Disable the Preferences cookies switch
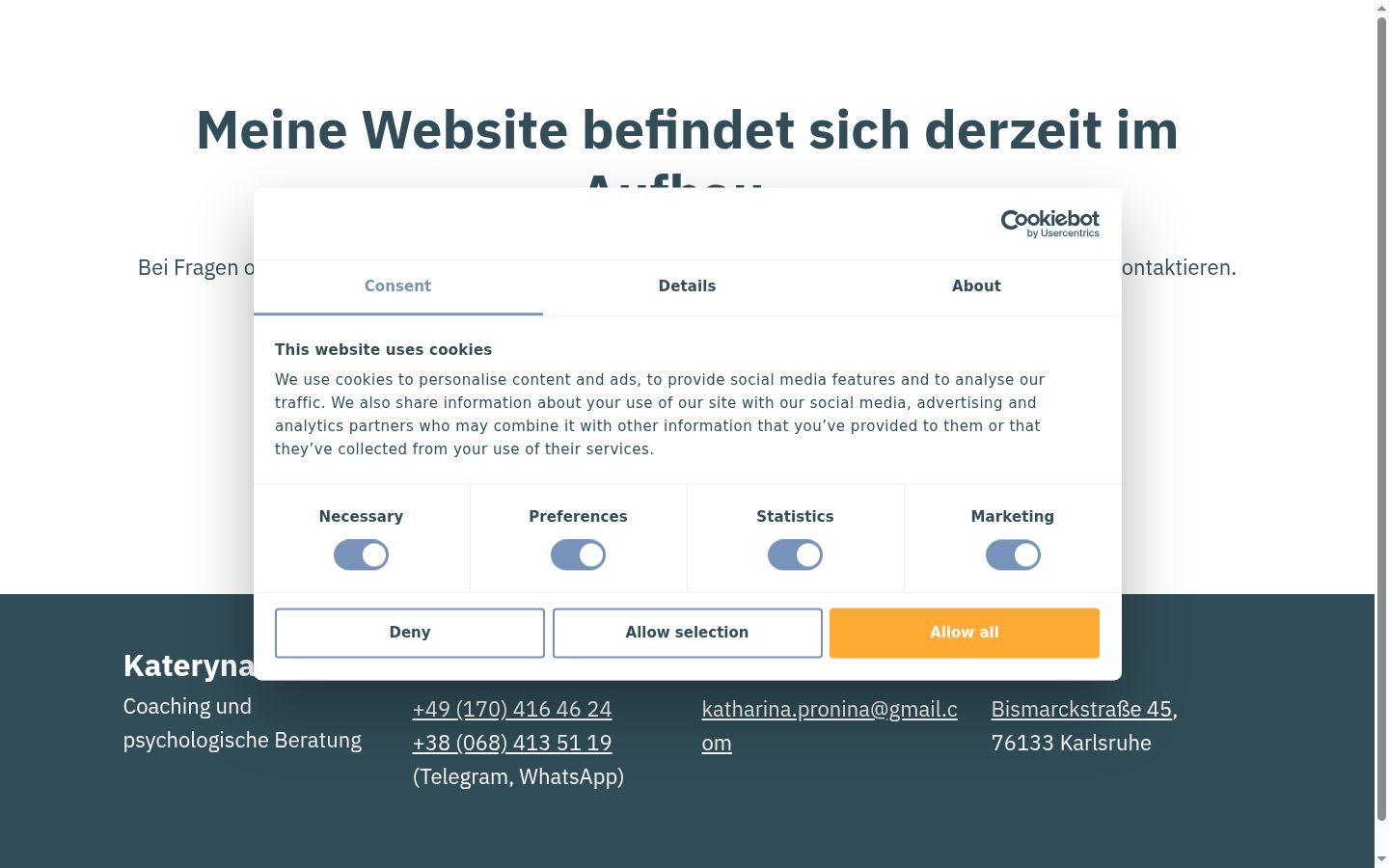The height and width of the screenshot is (868, 1389). [578, 555]
